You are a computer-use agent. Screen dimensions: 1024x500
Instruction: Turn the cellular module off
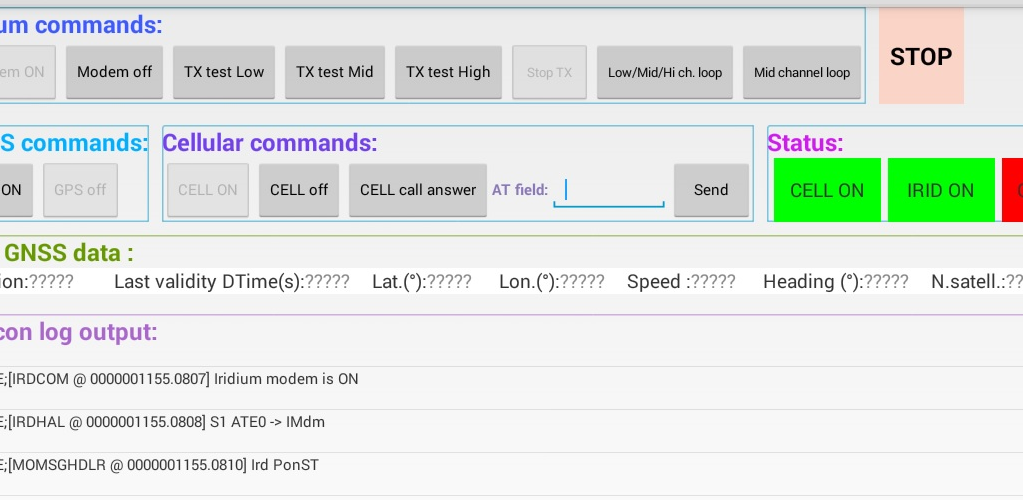coord(299,190)
